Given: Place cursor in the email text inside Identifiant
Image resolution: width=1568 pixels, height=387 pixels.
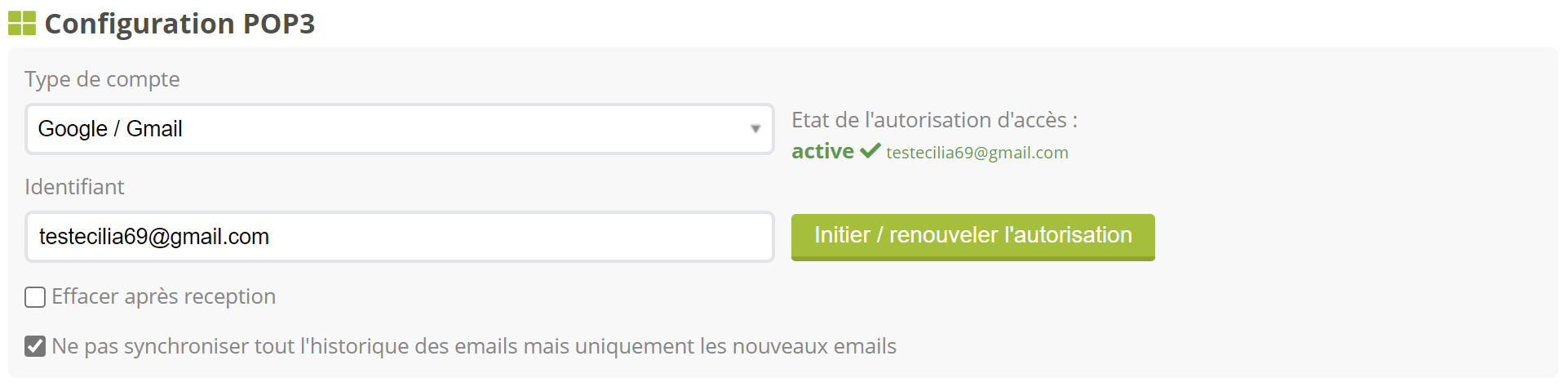Looking at the screenshot, I should pos(154,237).
